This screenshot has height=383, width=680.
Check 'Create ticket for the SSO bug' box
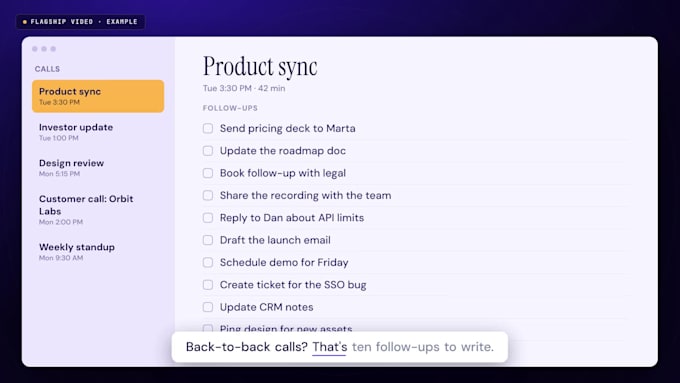[x=208, y=285]
